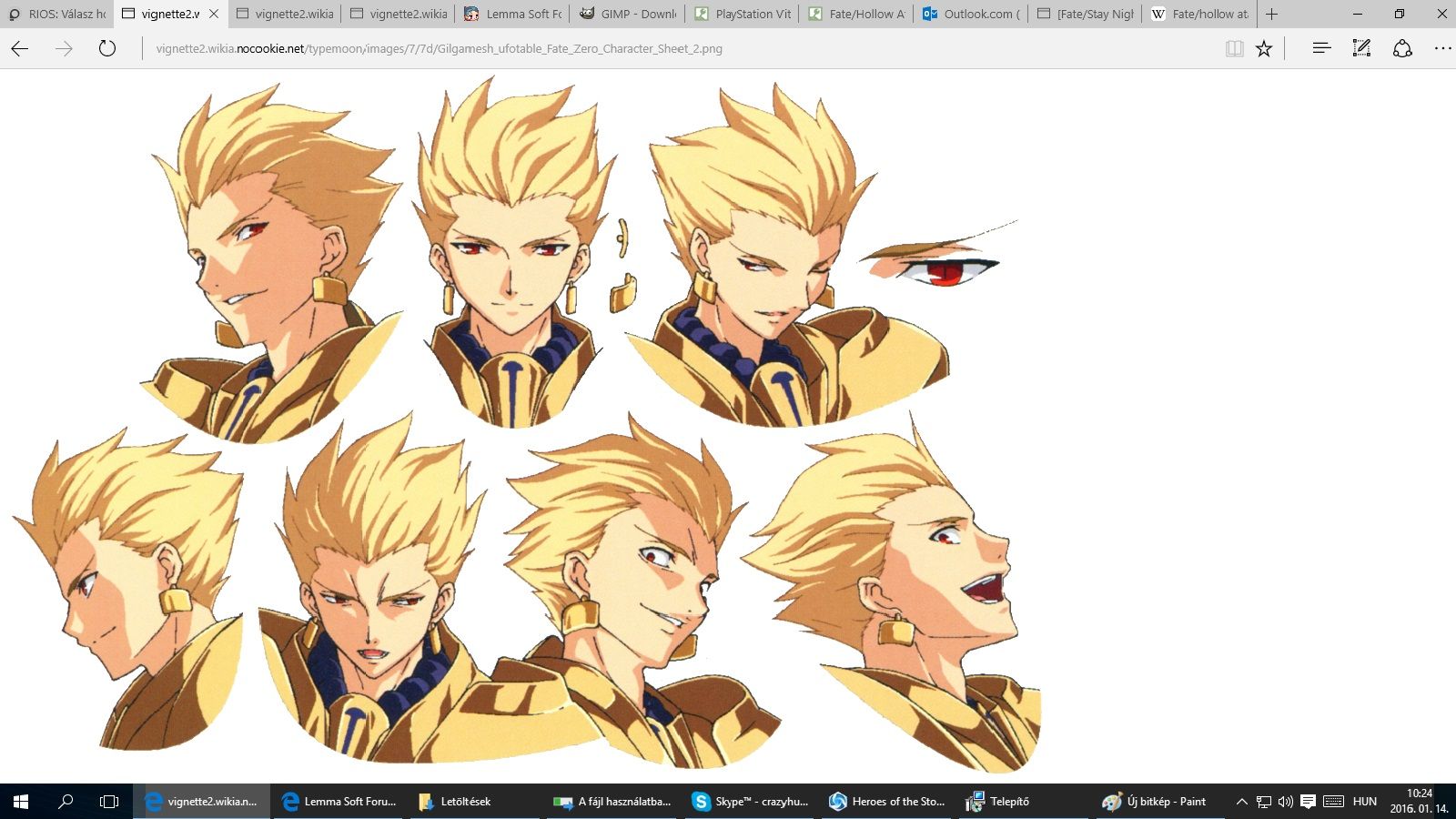Viewport: 1456px width, 819px height.
Task: Click the Gilgamesh character sheet image
Action: pyautogui.click(x=528, y=425)
